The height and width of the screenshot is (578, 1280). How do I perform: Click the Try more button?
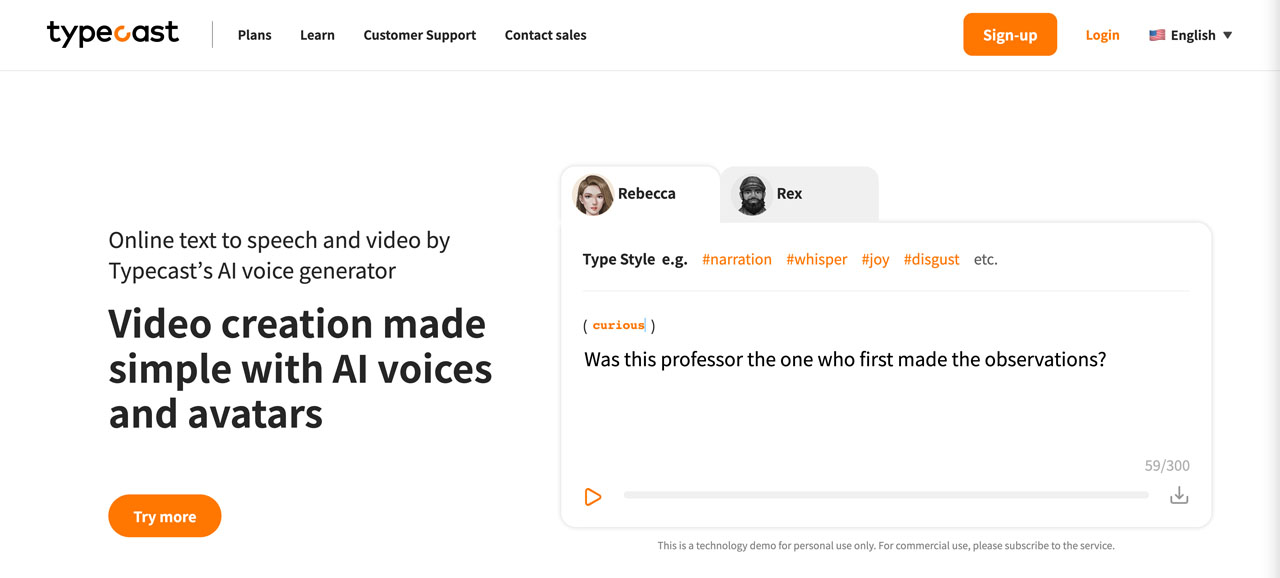(x=165, y=516)
